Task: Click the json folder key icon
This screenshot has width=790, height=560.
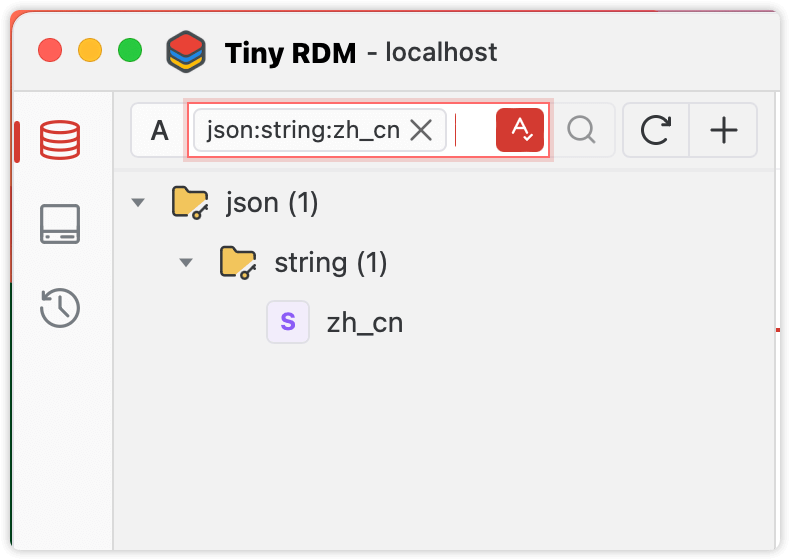Action: pyautogui.click(x=190, y=202)
